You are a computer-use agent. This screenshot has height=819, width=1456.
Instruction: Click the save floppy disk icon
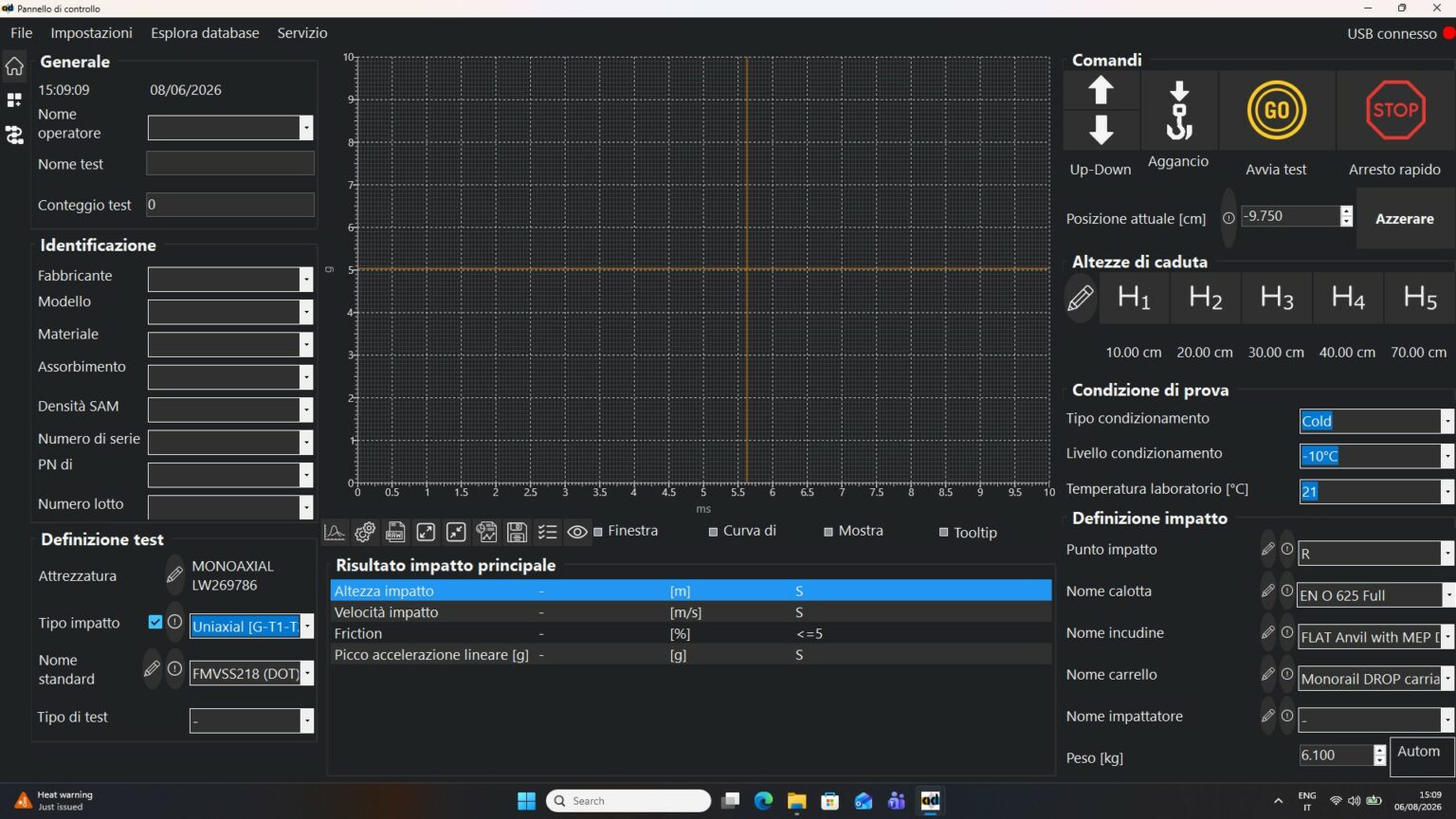click(x=517, y=532)
